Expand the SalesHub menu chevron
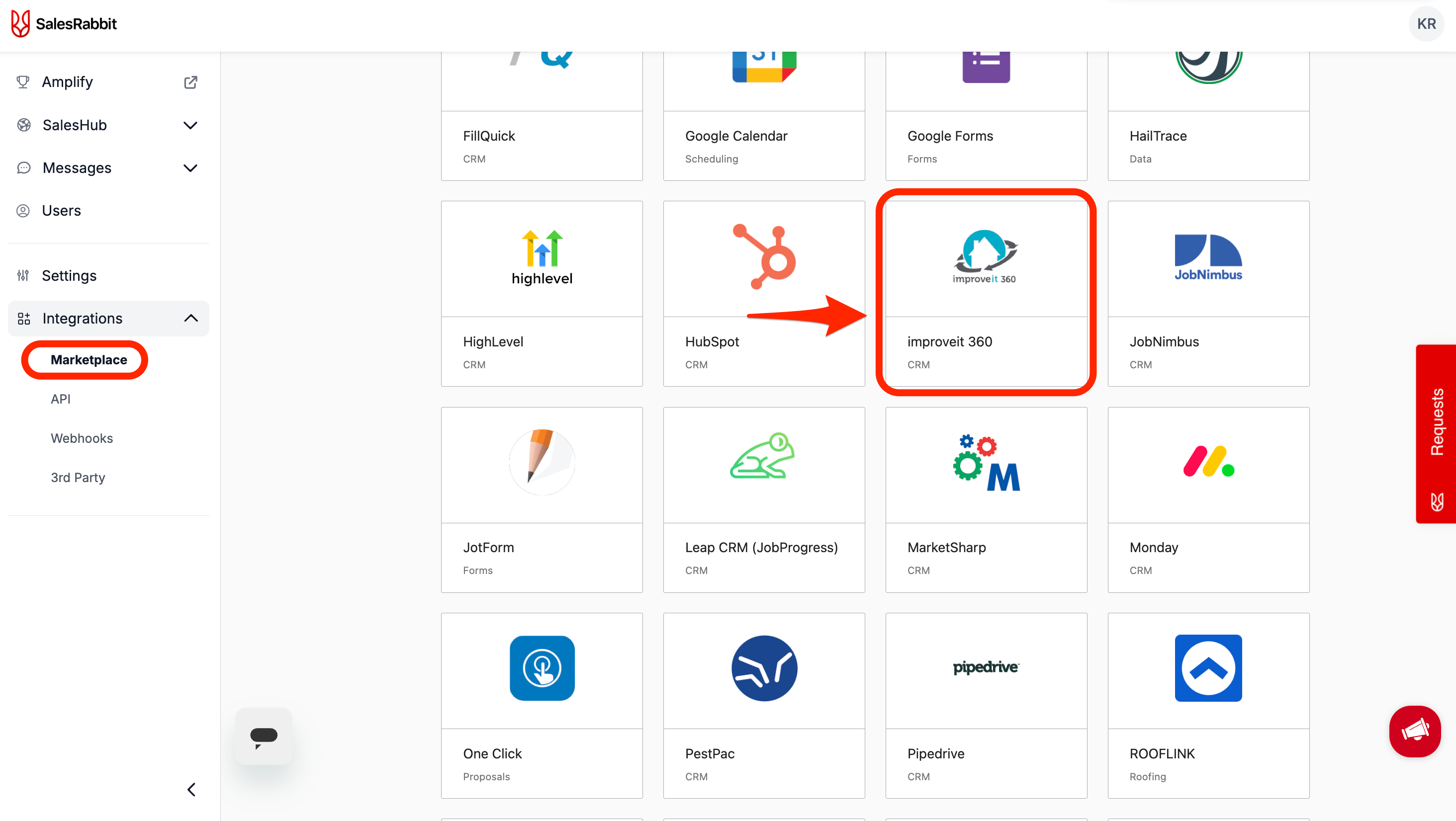The height and width of the screenshot is (821, 1456). click(190, 125)
